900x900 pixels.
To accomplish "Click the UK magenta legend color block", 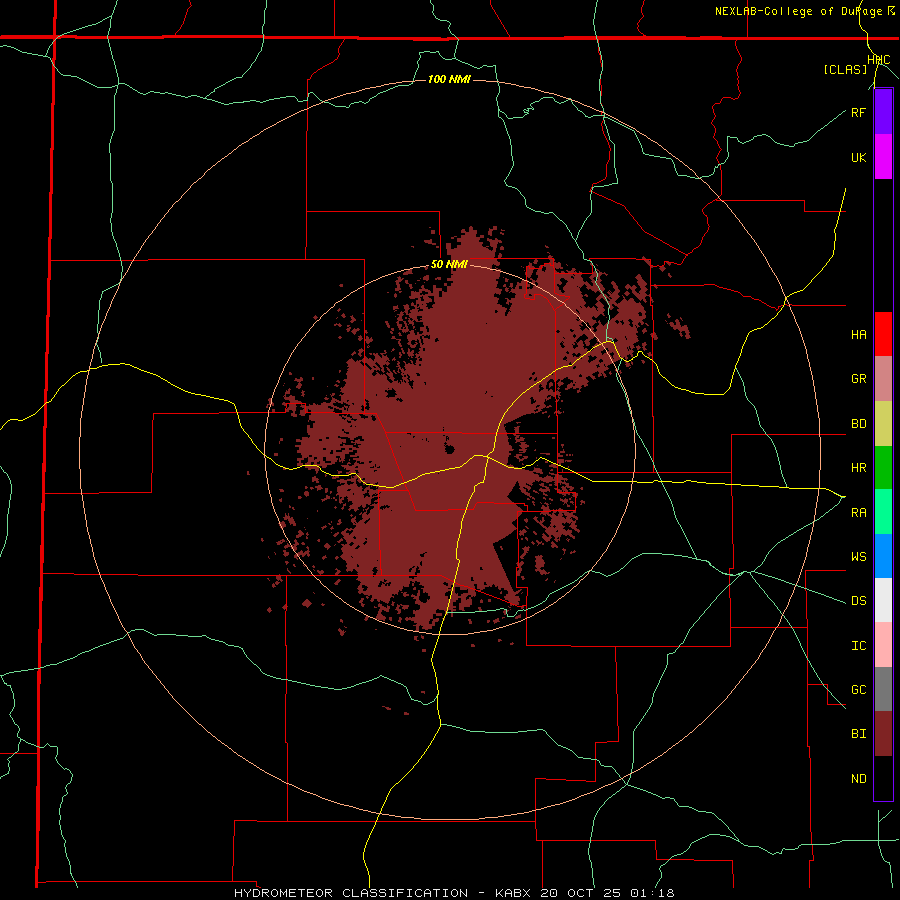I will [x=883, y=157].
